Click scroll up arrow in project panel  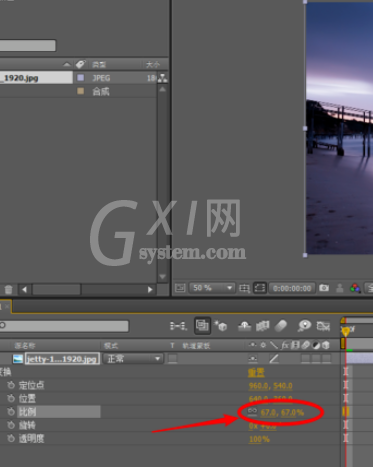162,89
